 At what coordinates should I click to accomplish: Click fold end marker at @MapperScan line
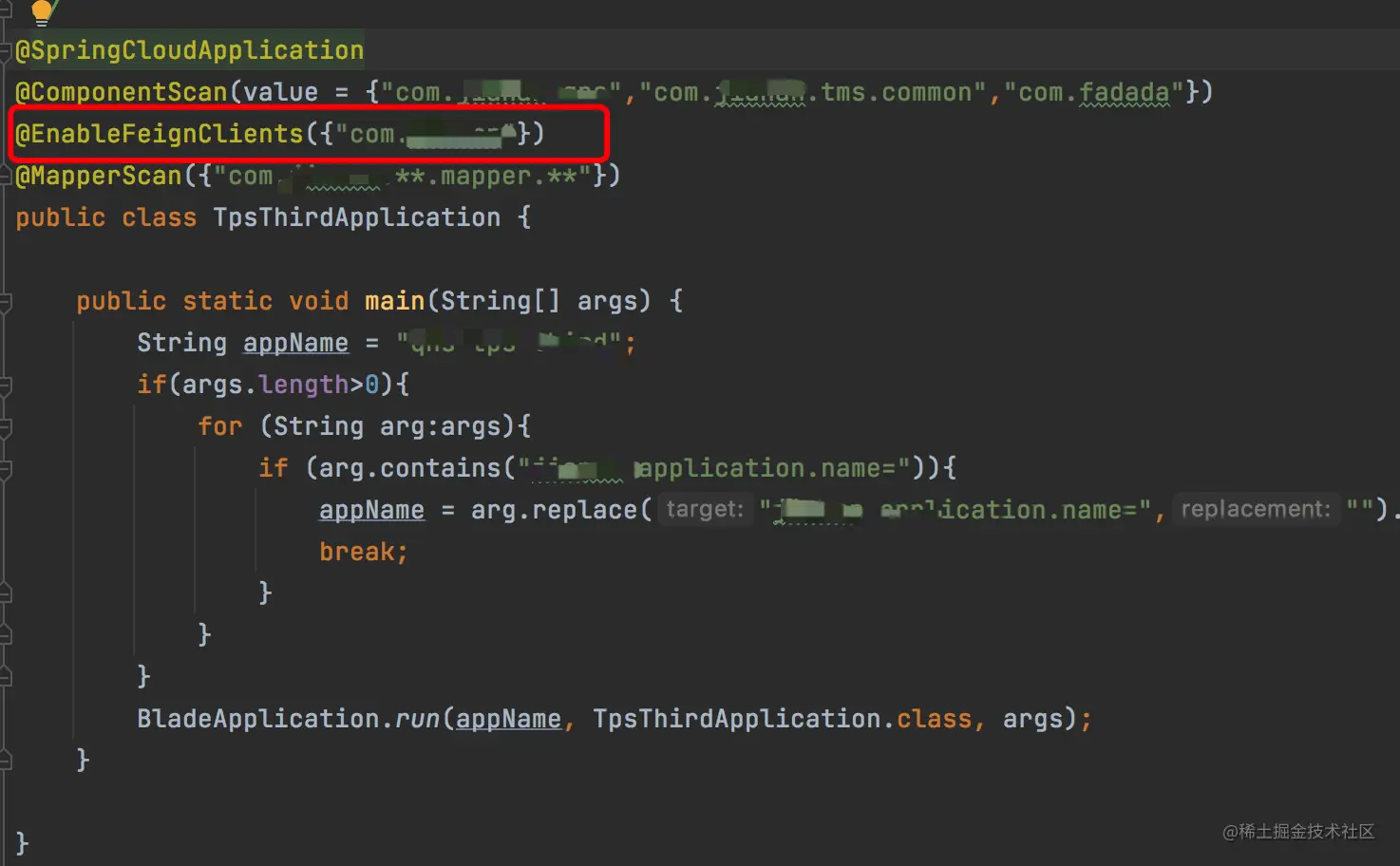[x=6, y=176]
